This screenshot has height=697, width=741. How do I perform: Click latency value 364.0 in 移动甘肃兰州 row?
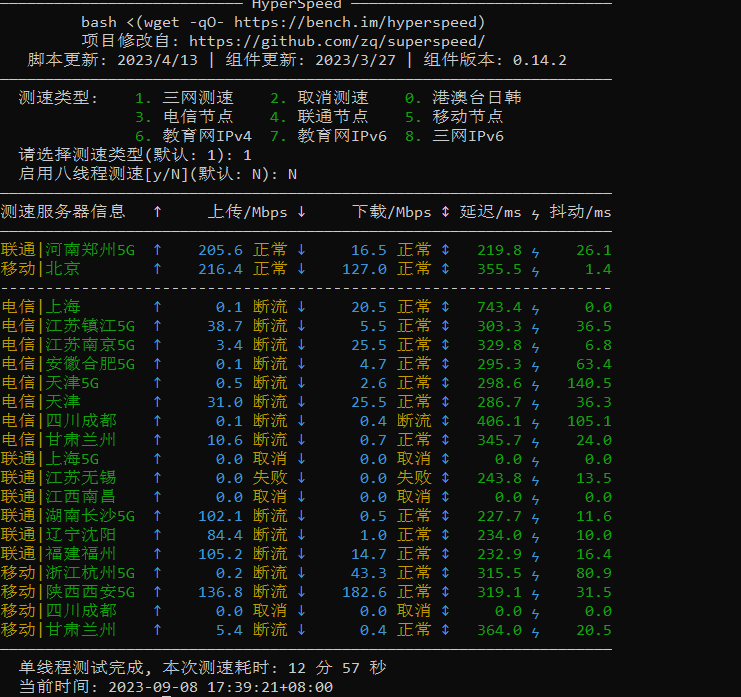[x=500, y=630]
